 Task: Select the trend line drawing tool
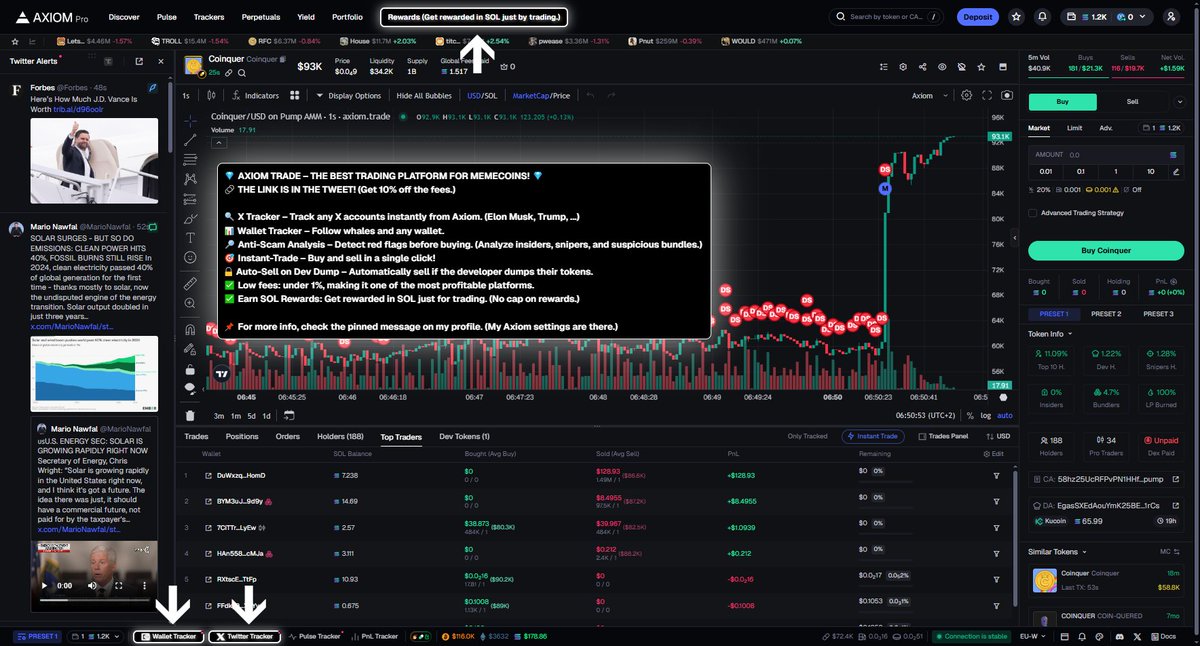coord(190,141)
